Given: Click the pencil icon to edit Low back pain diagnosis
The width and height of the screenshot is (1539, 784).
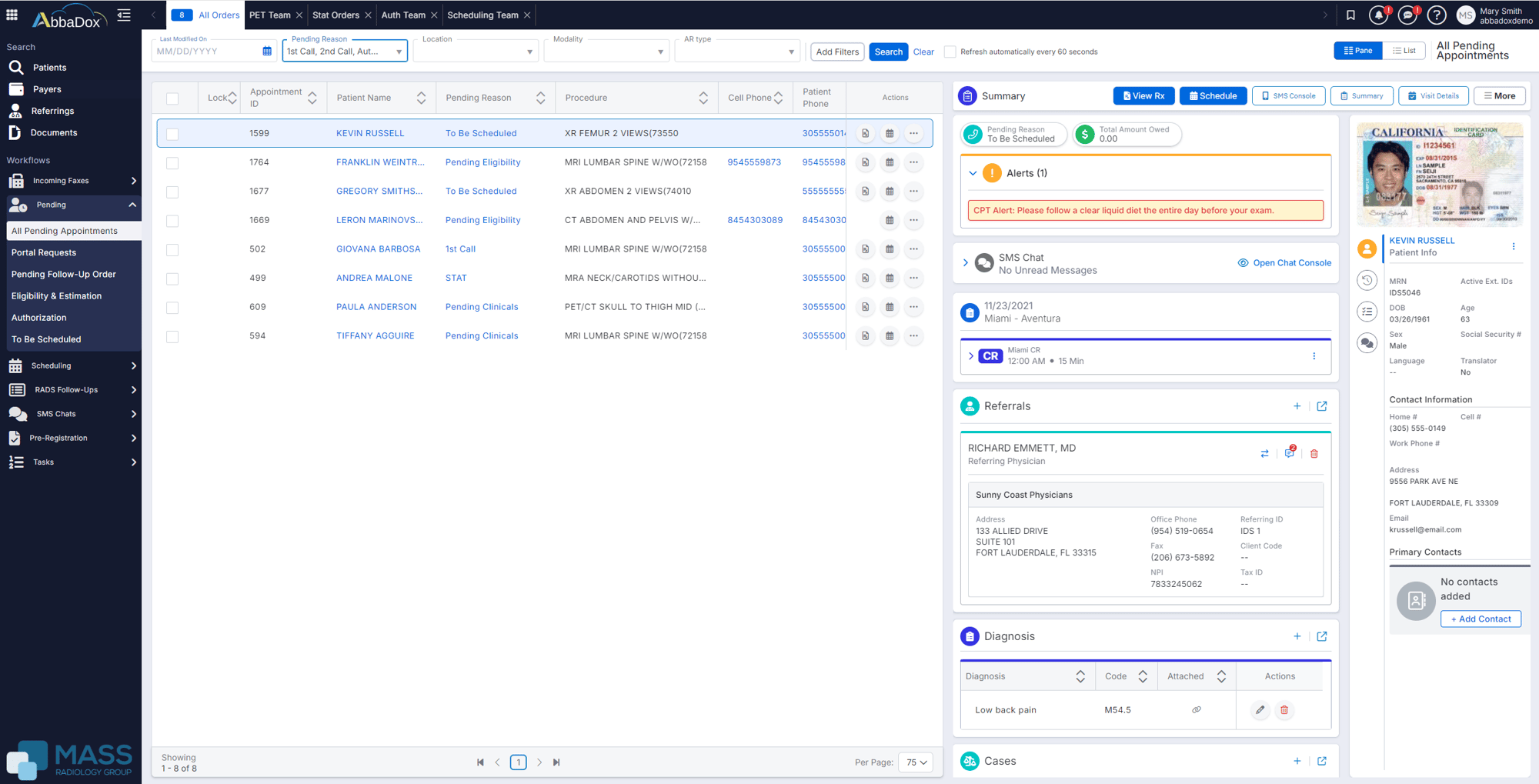Looking at the screenshot, I should [1260, 710].
